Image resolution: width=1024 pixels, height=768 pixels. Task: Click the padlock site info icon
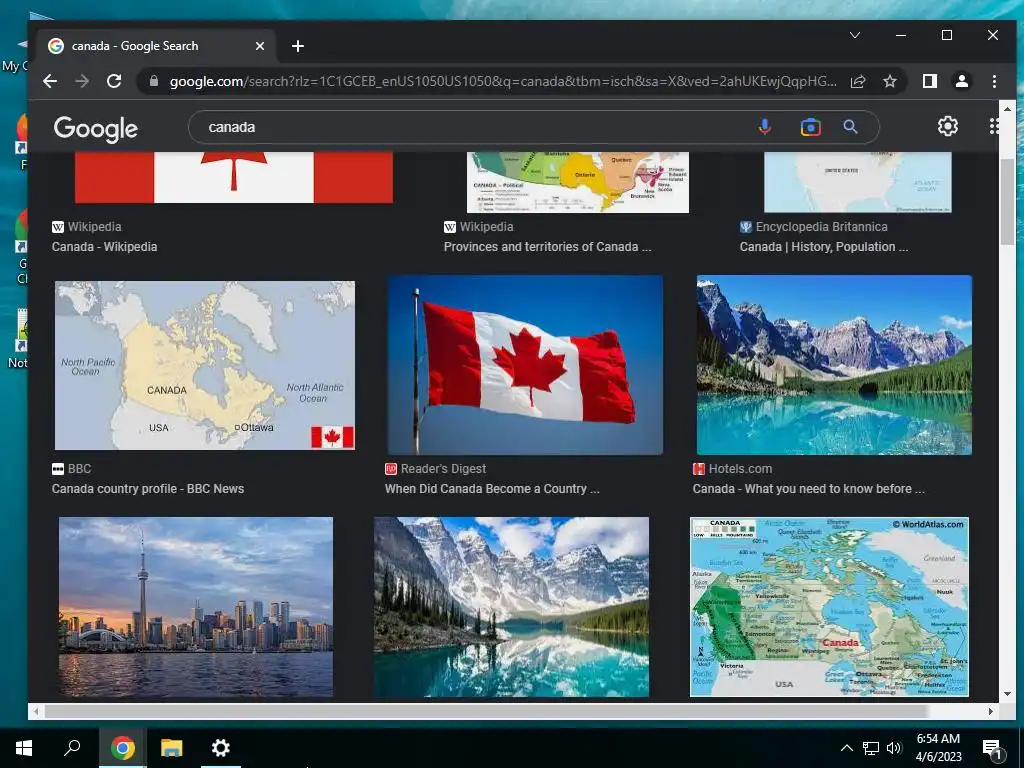(154, 81)
